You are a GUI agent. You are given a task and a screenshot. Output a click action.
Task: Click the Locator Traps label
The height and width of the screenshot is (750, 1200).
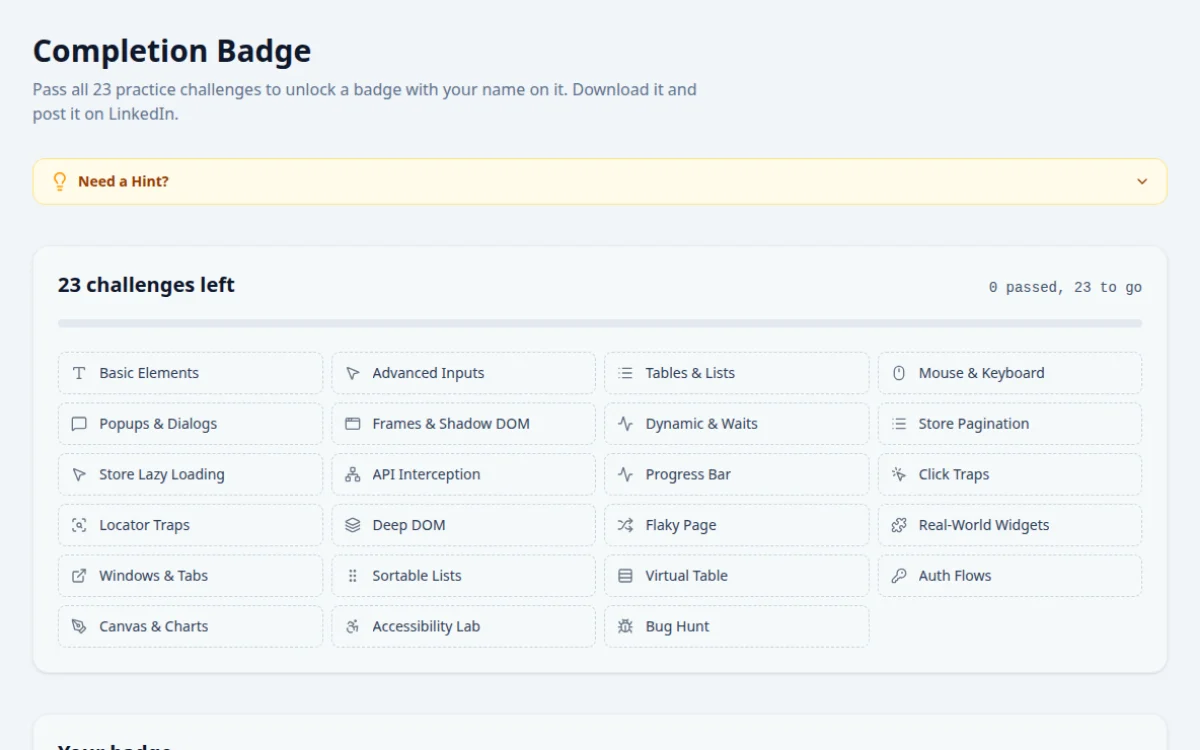[x=144, y=525]
